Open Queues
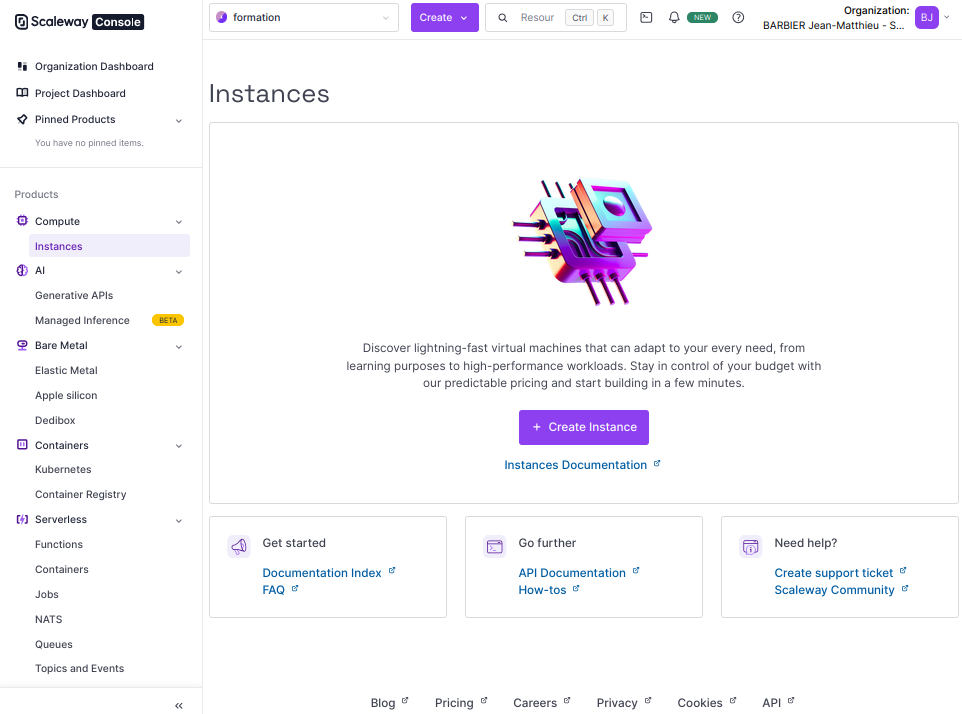This screenshot has width=962, height=714. (53, 644)
